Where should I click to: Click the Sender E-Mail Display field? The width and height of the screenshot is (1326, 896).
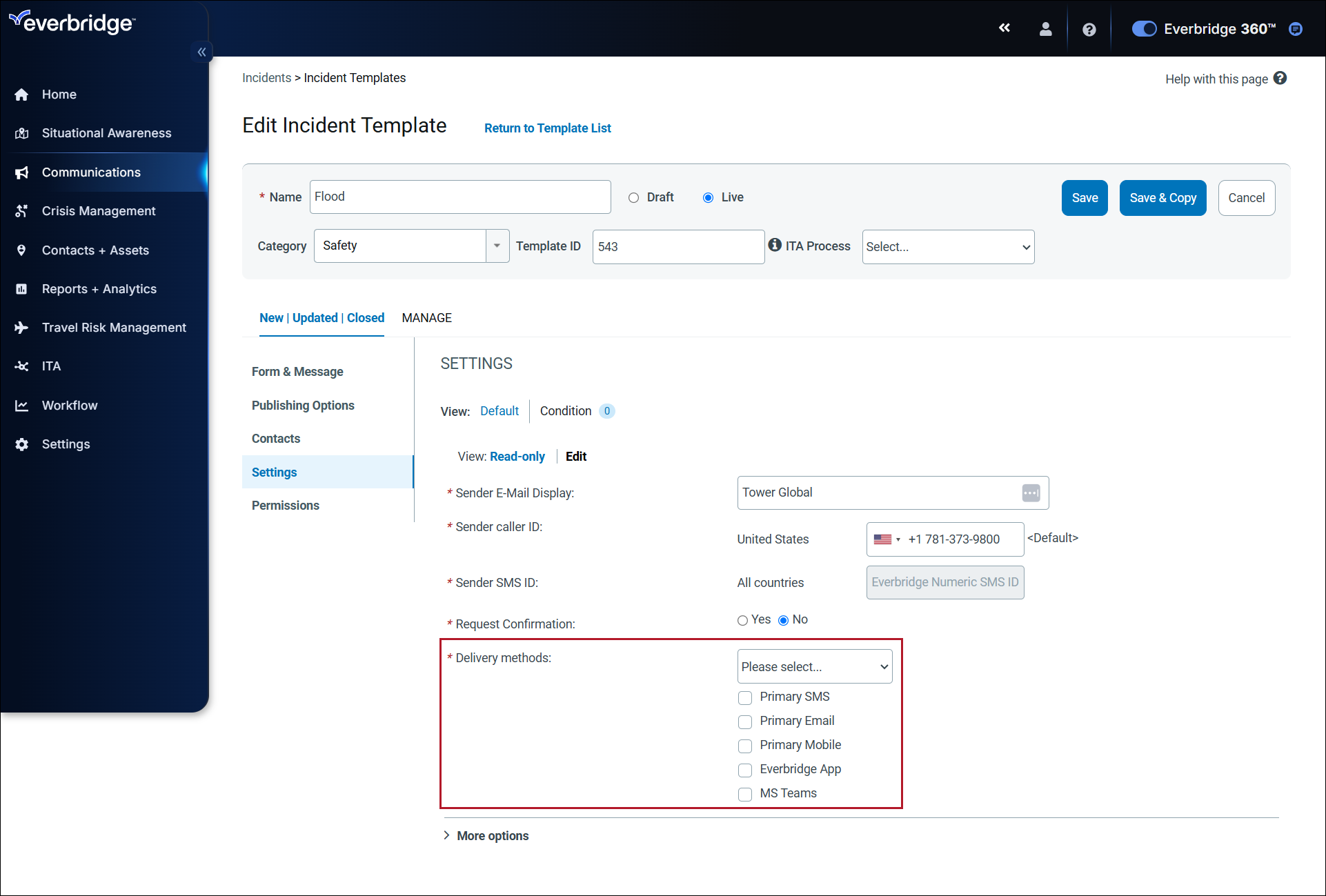(893, 493)
